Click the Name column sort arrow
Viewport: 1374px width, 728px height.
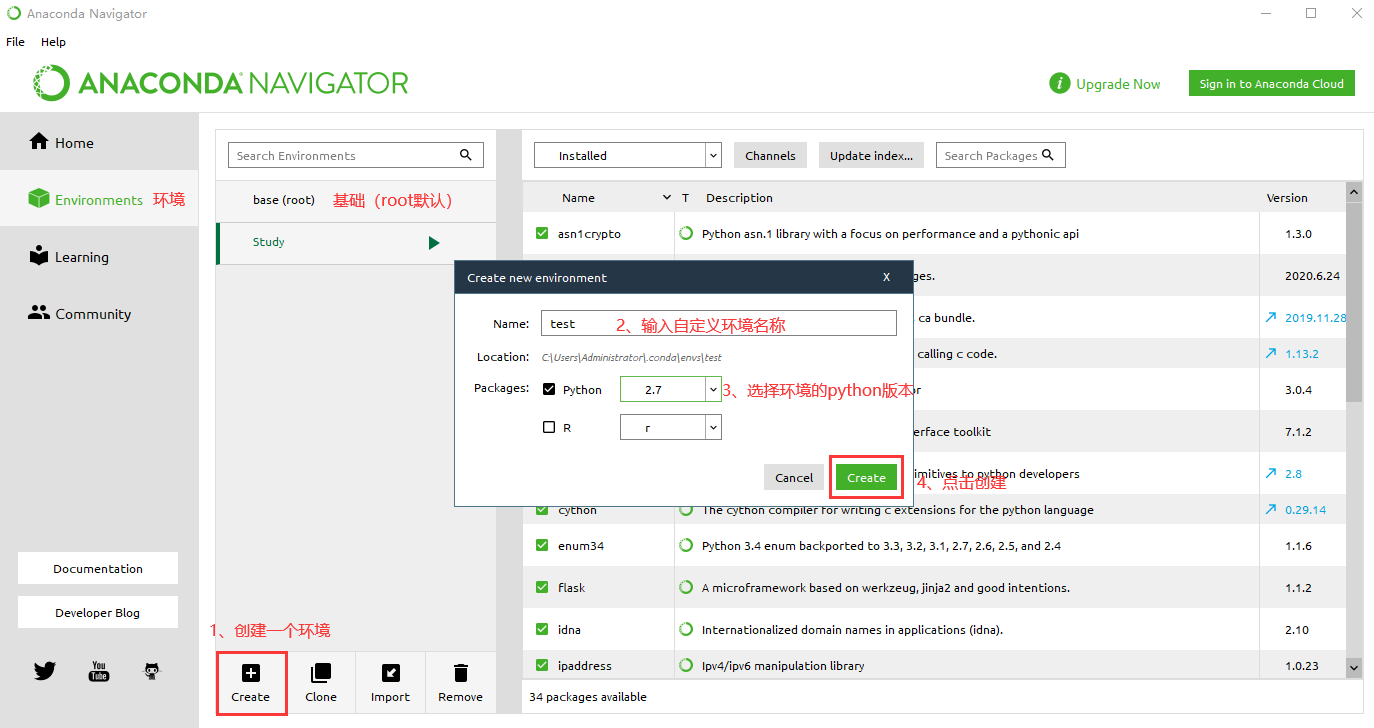coord(667,198)
